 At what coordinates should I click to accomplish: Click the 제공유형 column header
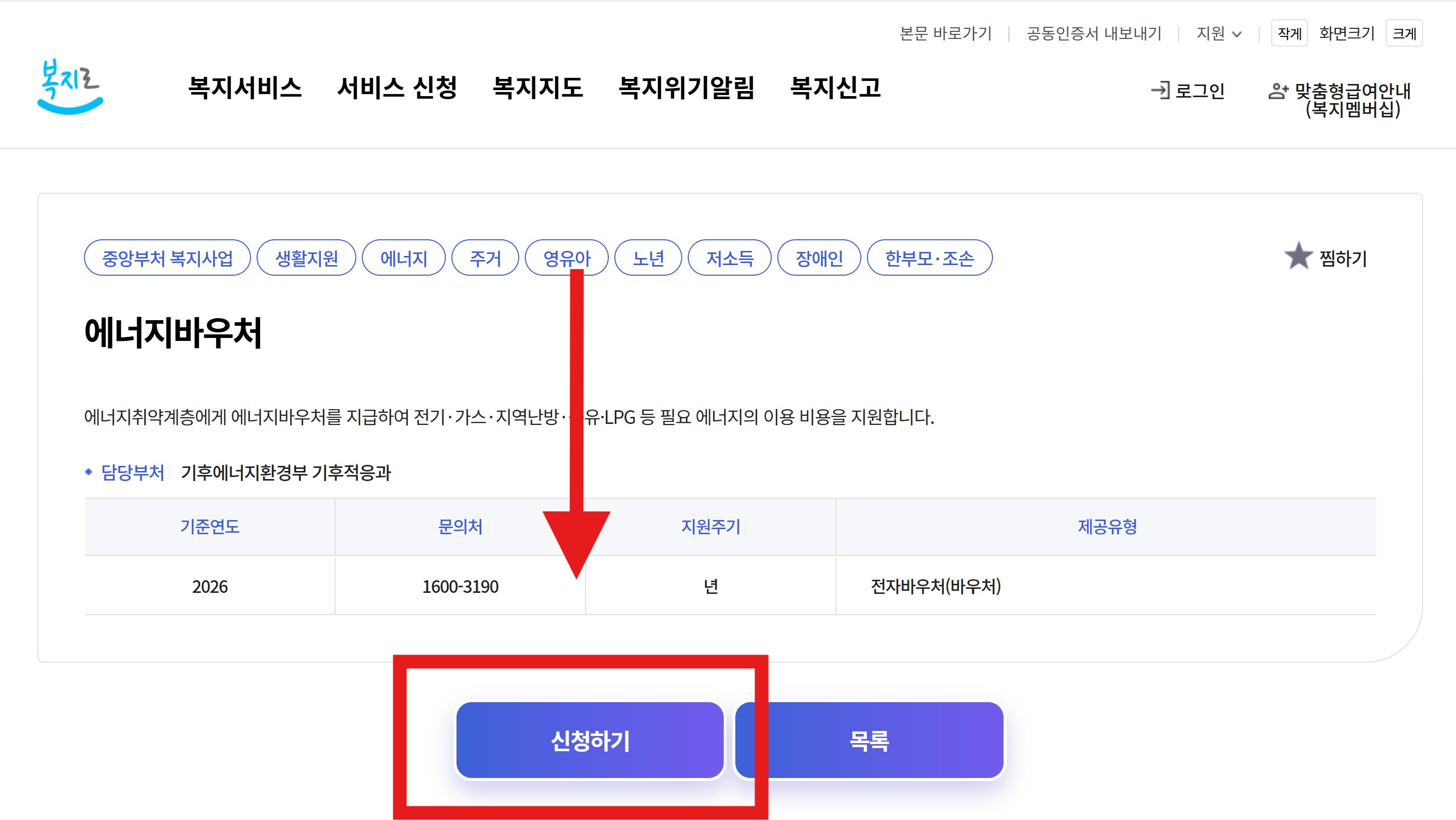tap(1107, 527)
